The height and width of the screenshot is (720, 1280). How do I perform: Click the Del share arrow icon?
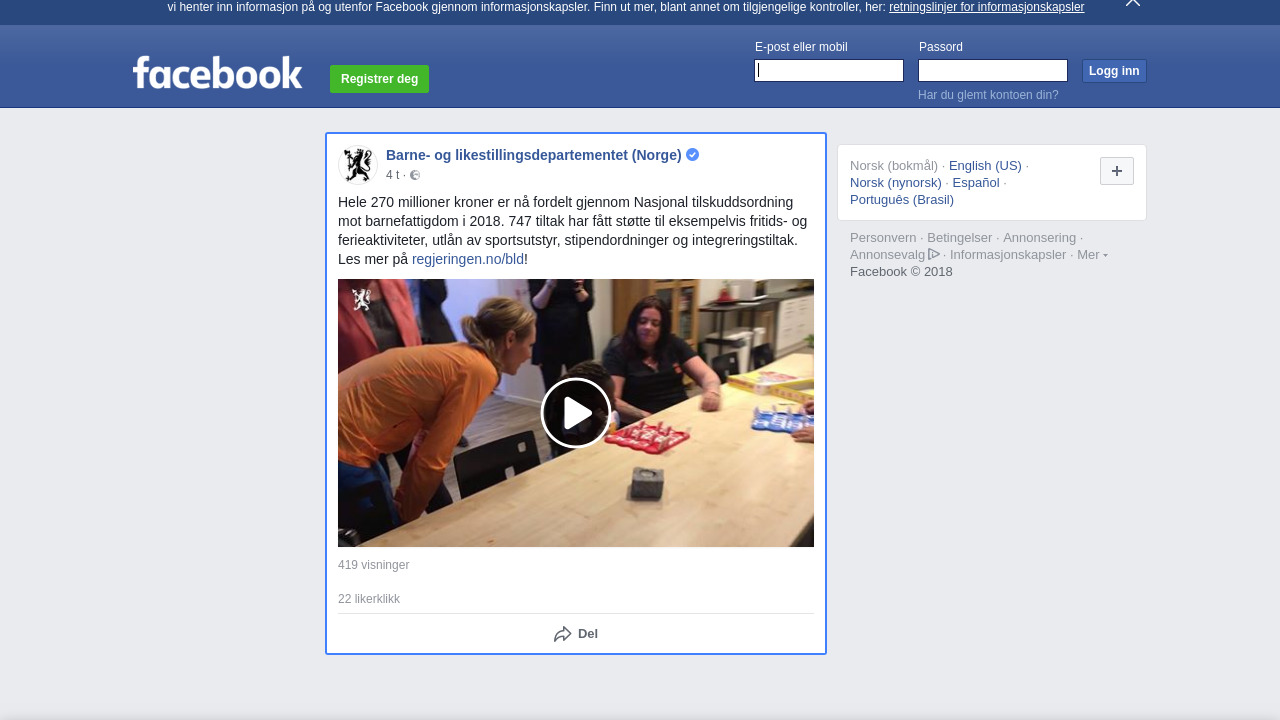(x=563, y=634)
